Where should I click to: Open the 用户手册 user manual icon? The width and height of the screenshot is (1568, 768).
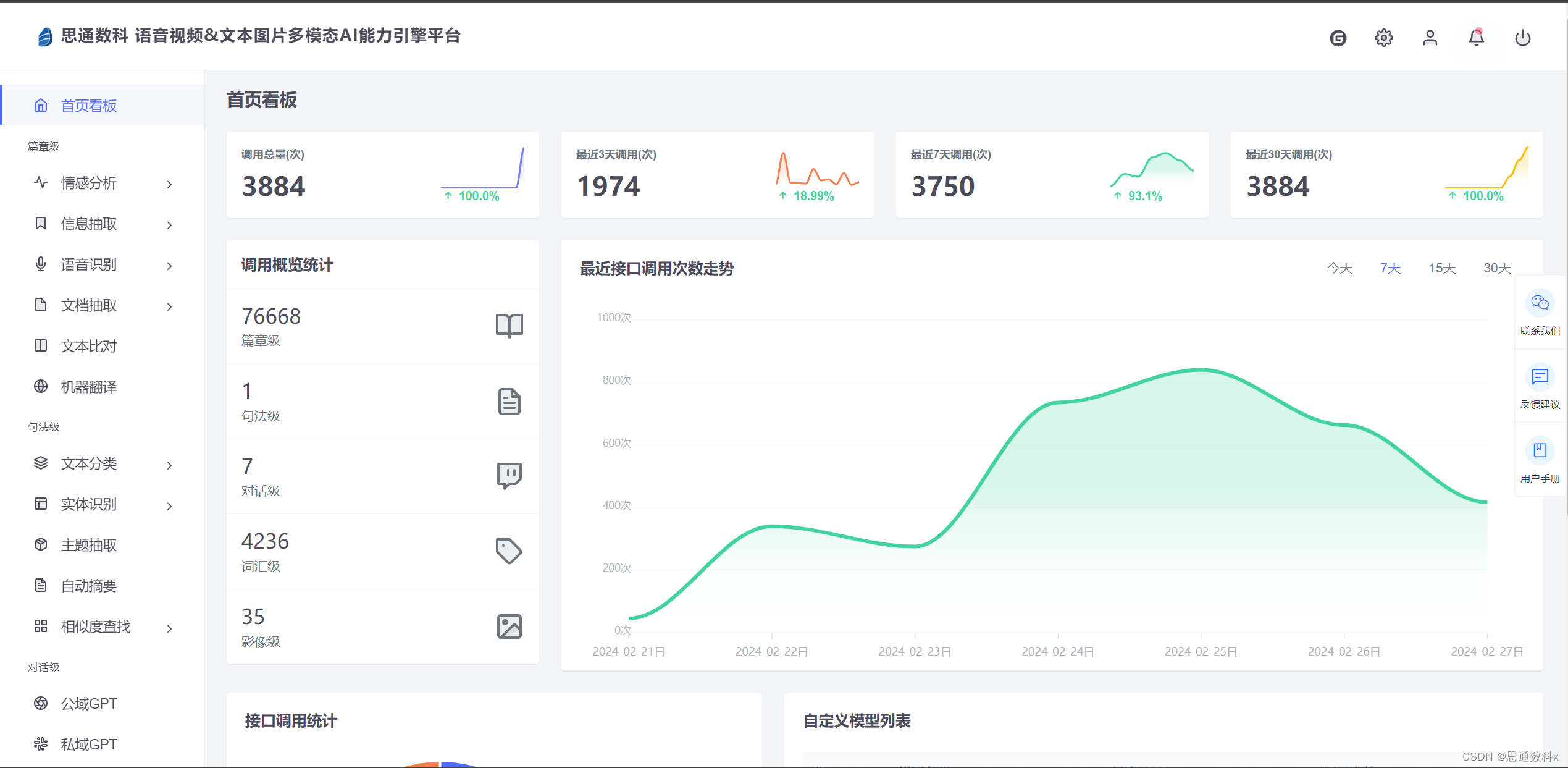click(x=1540, y=450)
